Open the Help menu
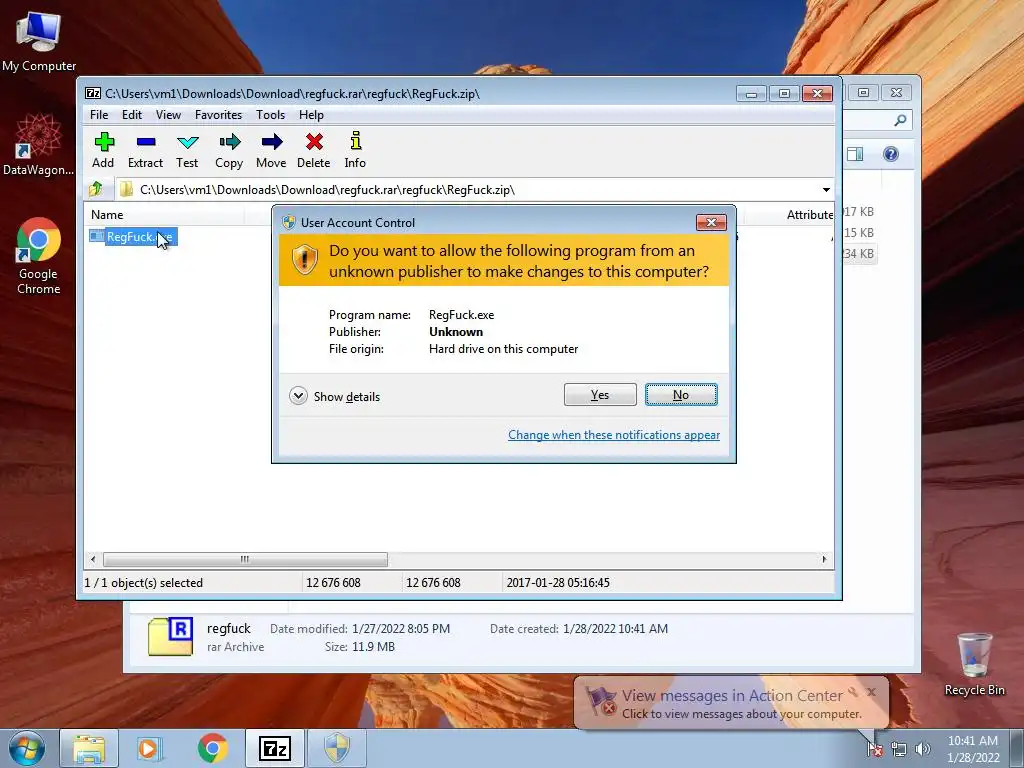 click(312, 115)
